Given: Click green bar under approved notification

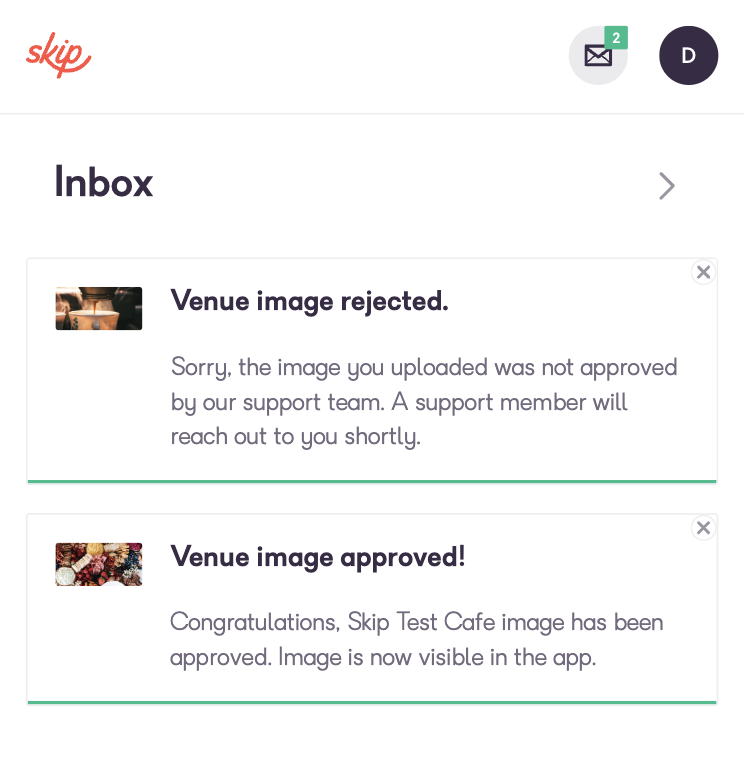Looking at the screenshot, I should pyautogui.click(x=372, y=702).
